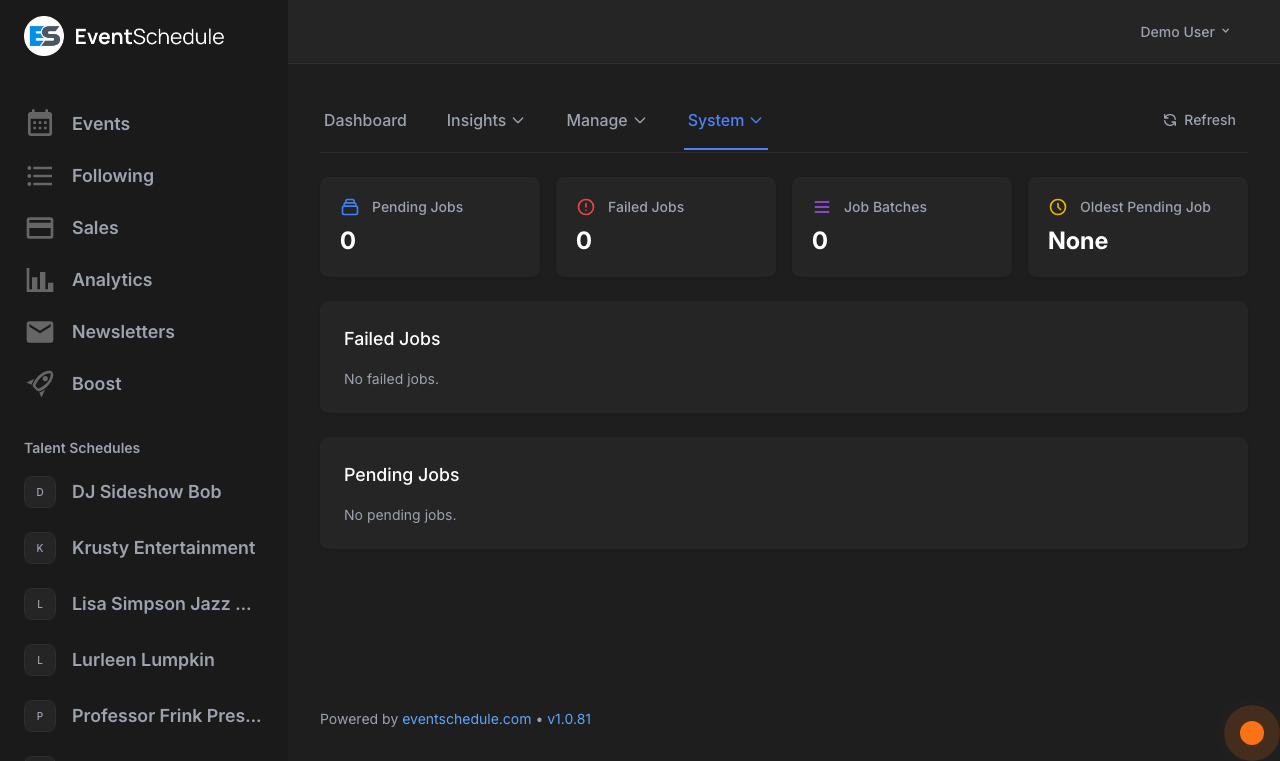Click the Professor Frink avatar badge

point(40,716)
